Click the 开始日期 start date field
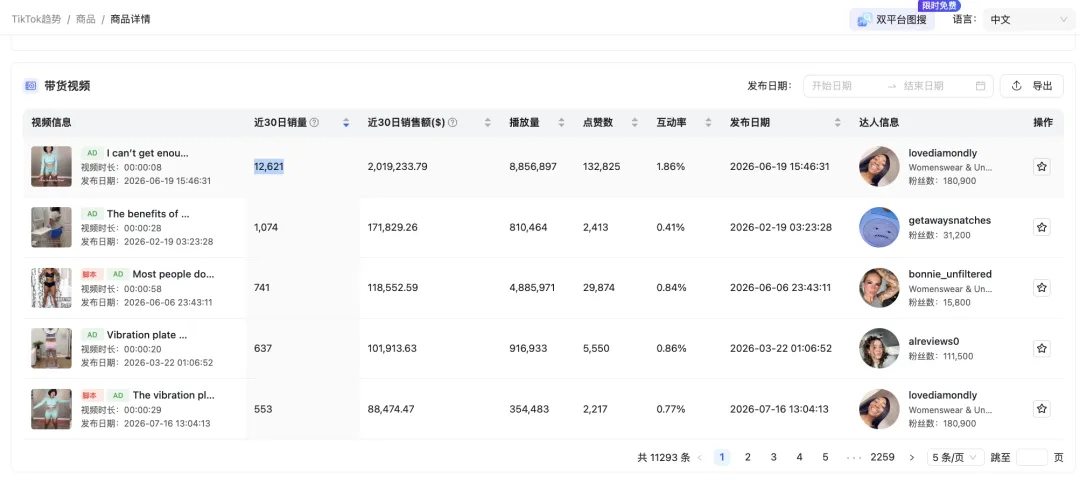1080x482 pixels. (844, 86)
